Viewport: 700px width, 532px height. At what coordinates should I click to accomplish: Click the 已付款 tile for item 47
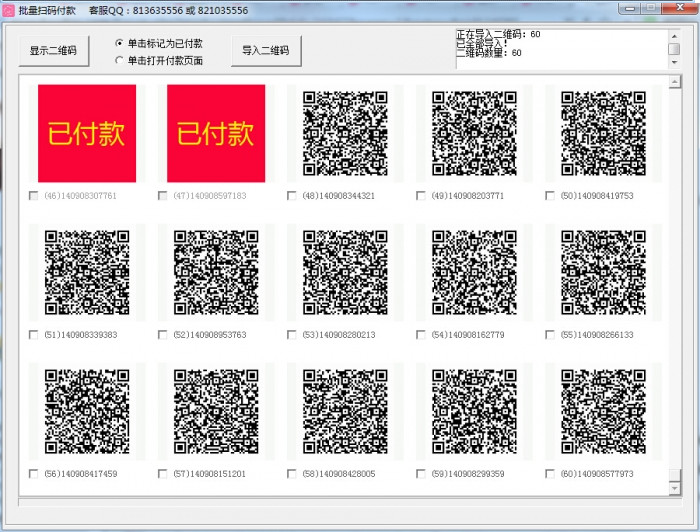coord(216,133)
